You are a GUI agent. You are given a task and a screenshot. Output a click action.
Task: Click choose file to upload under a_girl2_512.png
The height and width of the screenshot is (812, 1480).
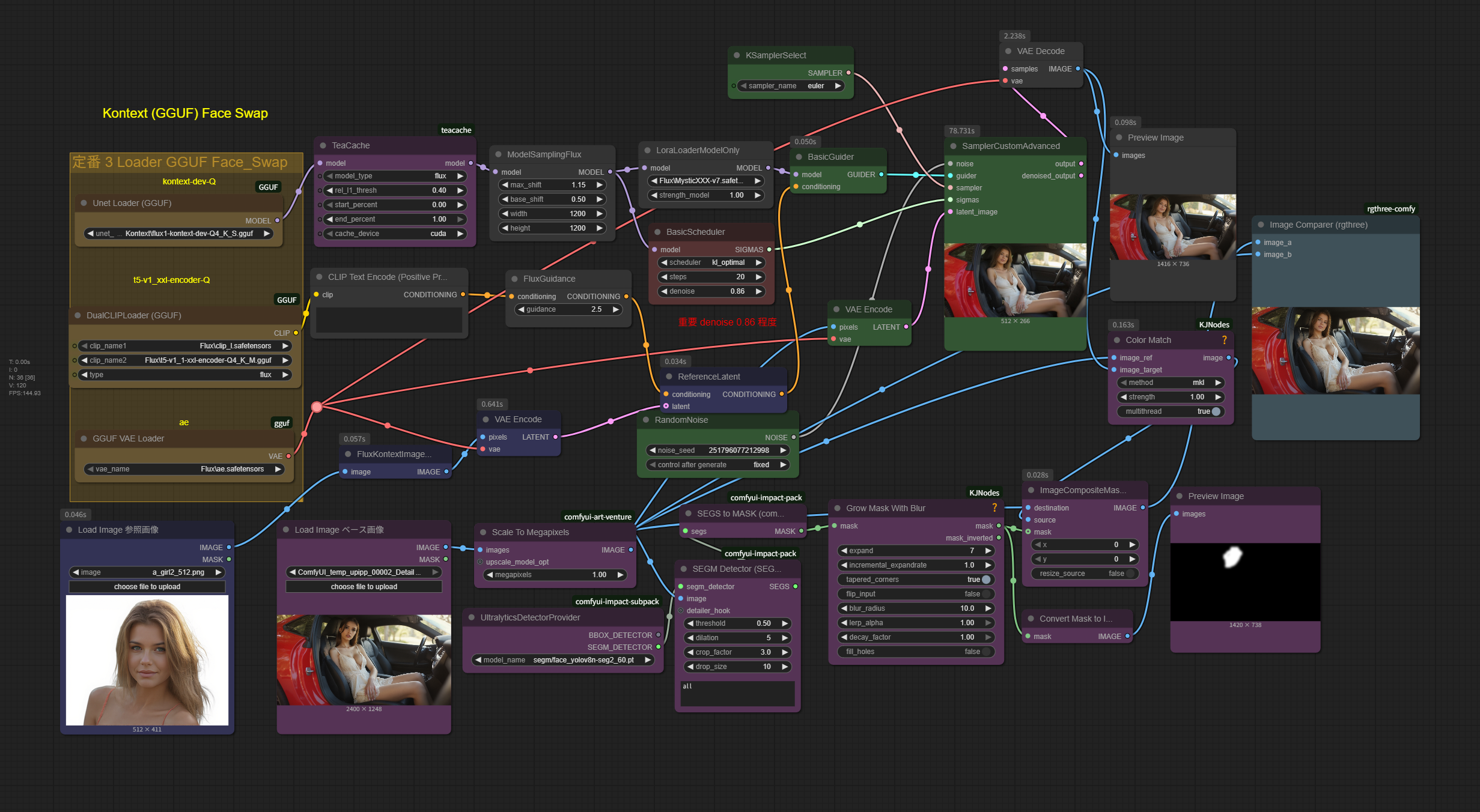pyautogui.click(x=147, y=587)
